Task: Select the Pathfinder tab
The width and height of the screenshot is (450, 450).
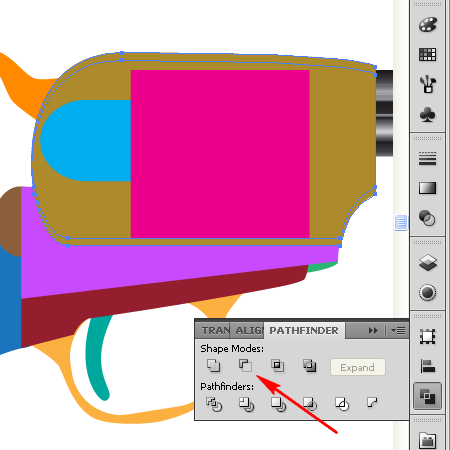Action: [x=304, y=331]
